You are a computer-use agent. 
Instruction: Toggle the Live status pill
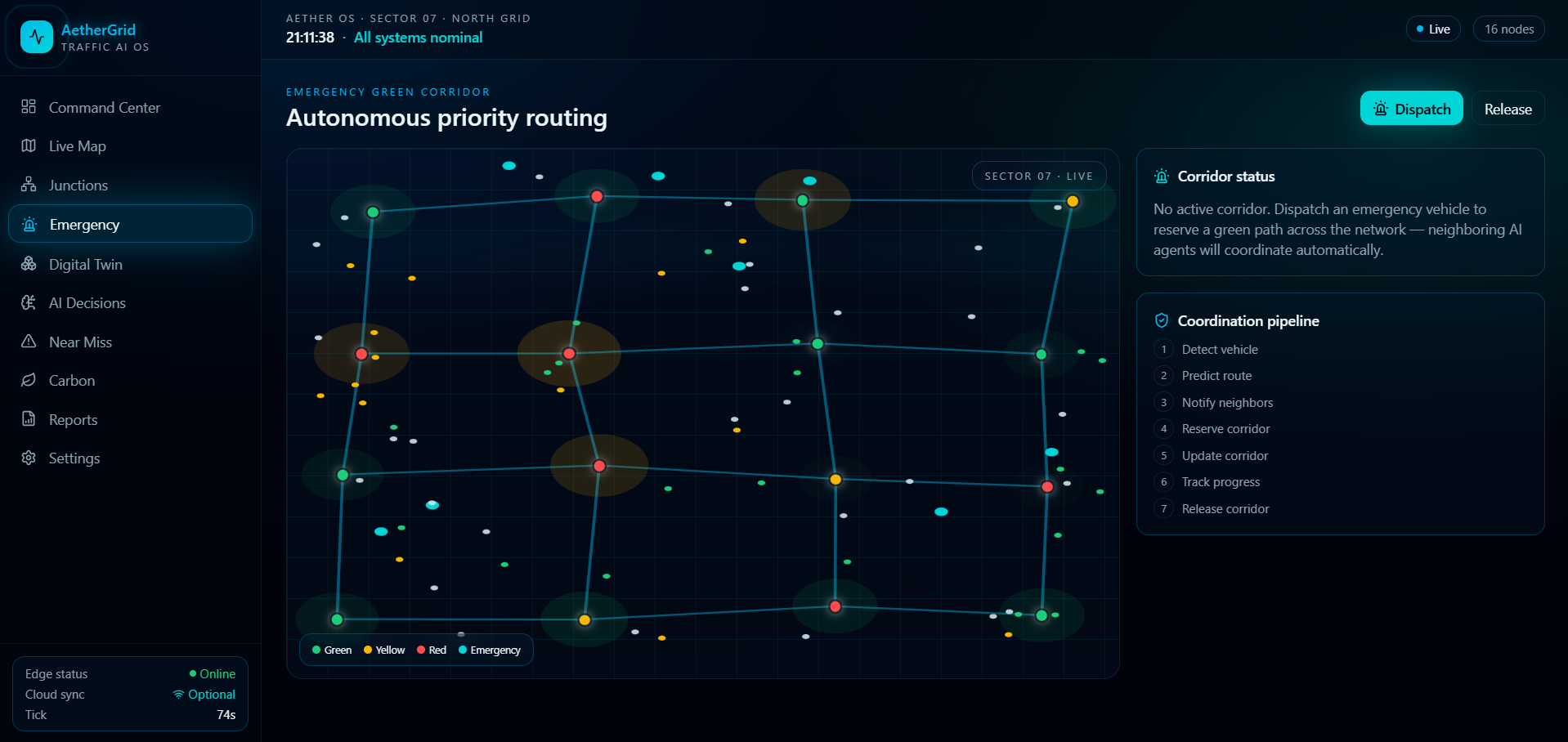[x=1433, y=29]
